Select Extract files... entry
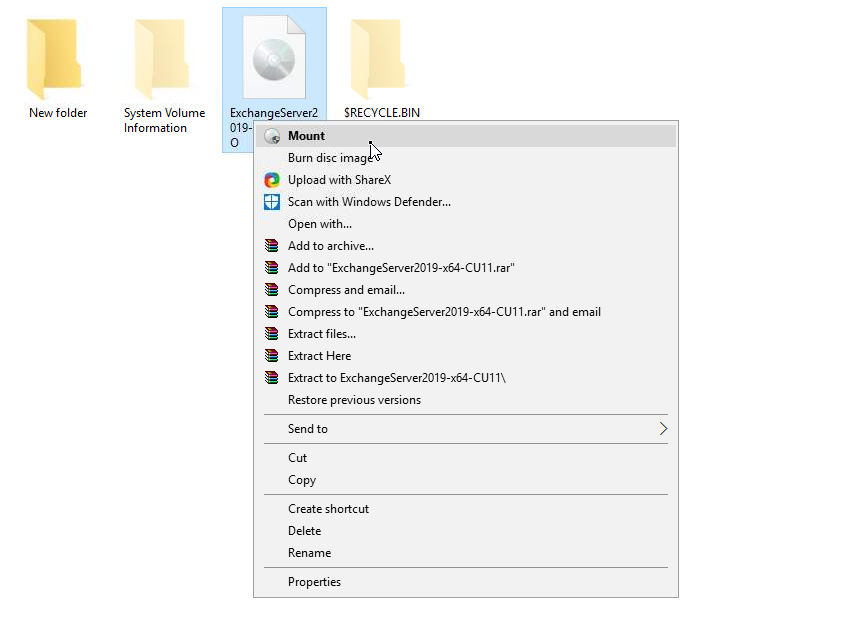This screenshot has width=842, height=621. tap(466, 334)
